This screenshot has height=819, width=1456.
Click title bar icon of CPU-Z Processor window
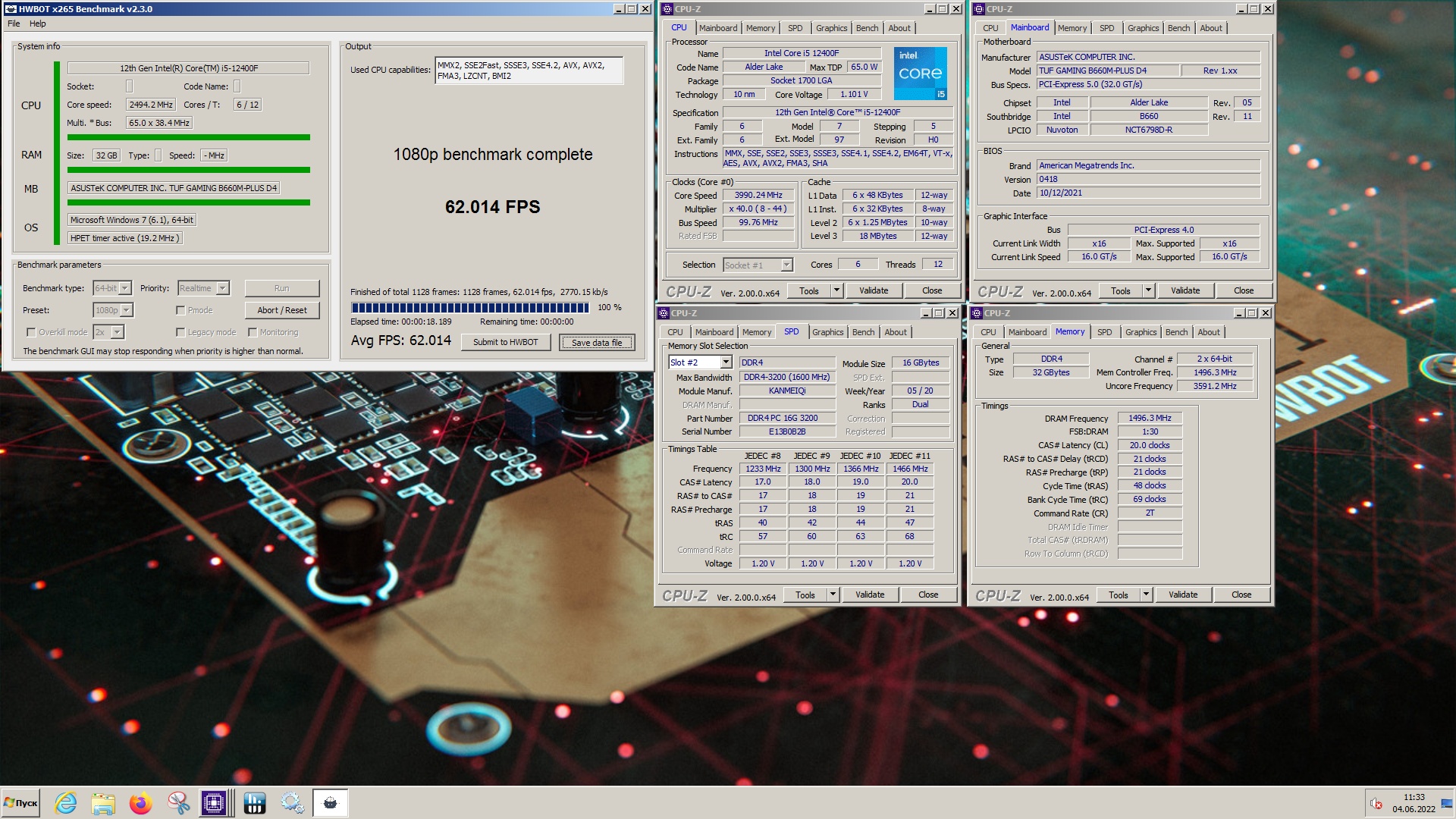(667, 9)
